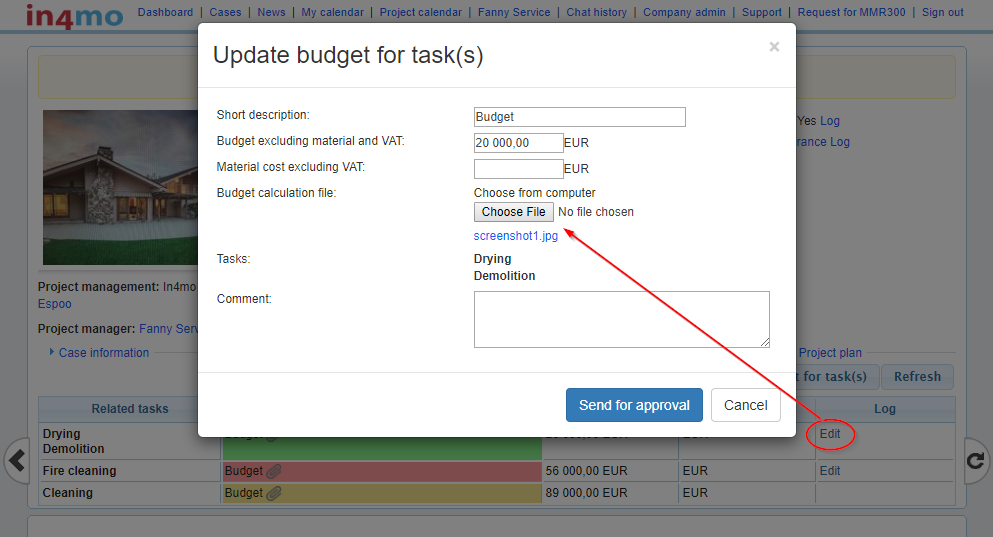Viewport: 993px width, 537px height.
Task: Click the Budget excluding material and VAT field
Action: (x=518, y=143)
